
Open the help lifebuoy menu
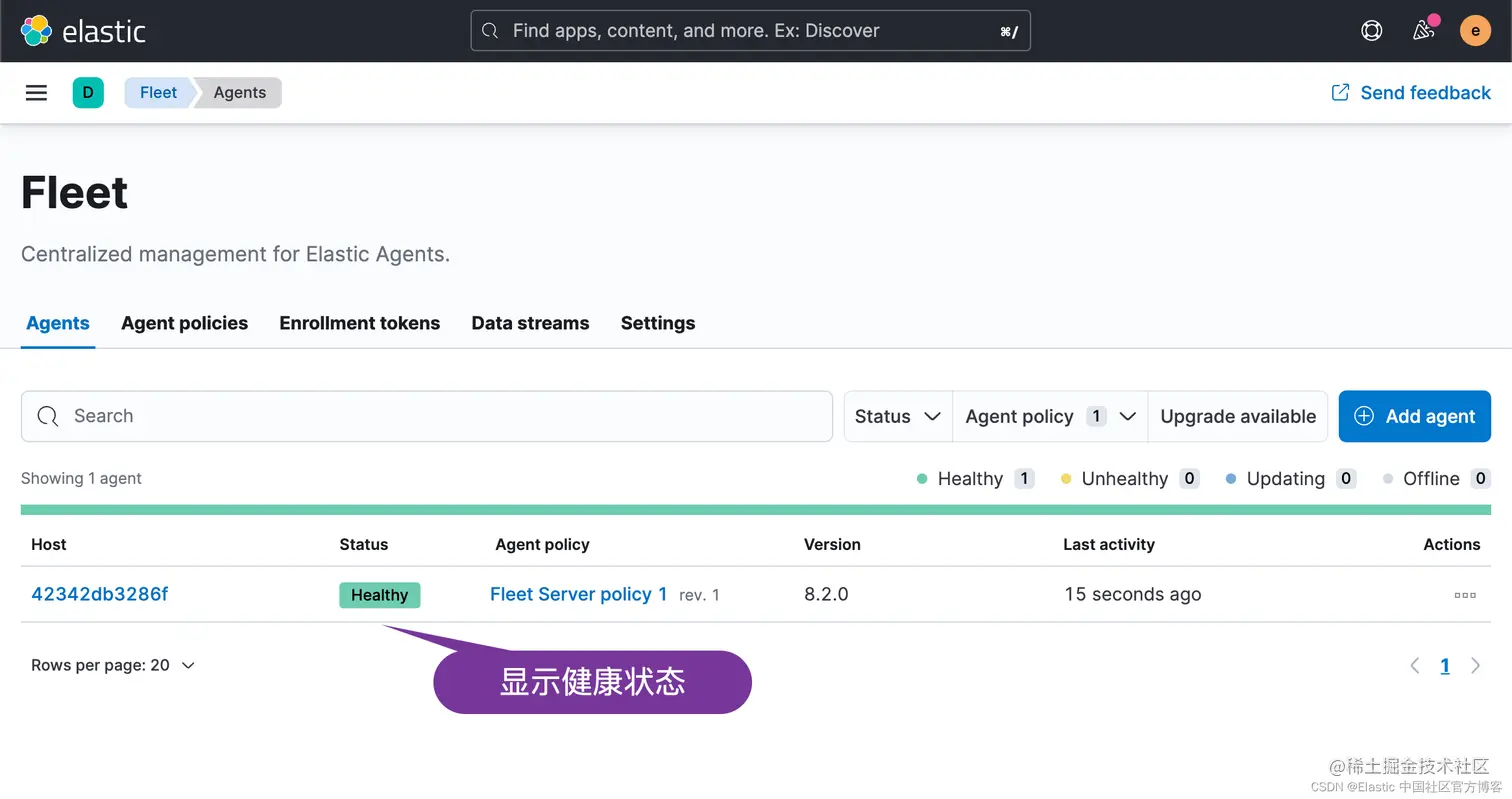[x=1371, y=31]
